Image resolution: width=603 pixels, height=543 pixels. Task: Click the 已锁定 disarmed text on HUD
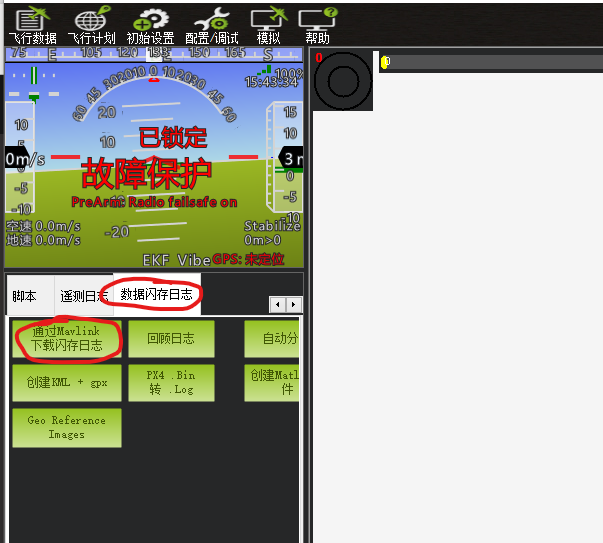coord(173,138)
